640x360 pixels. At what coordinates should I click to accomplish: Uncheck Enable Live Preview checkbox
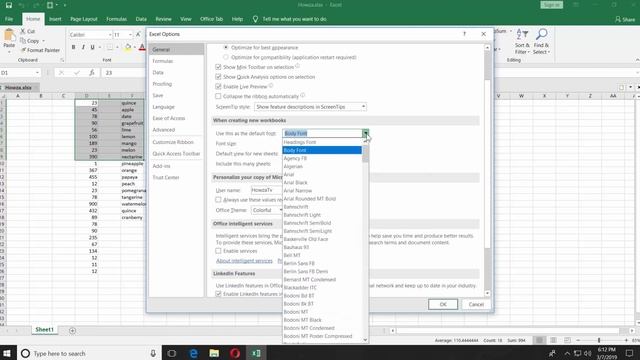tap(218, 87)
